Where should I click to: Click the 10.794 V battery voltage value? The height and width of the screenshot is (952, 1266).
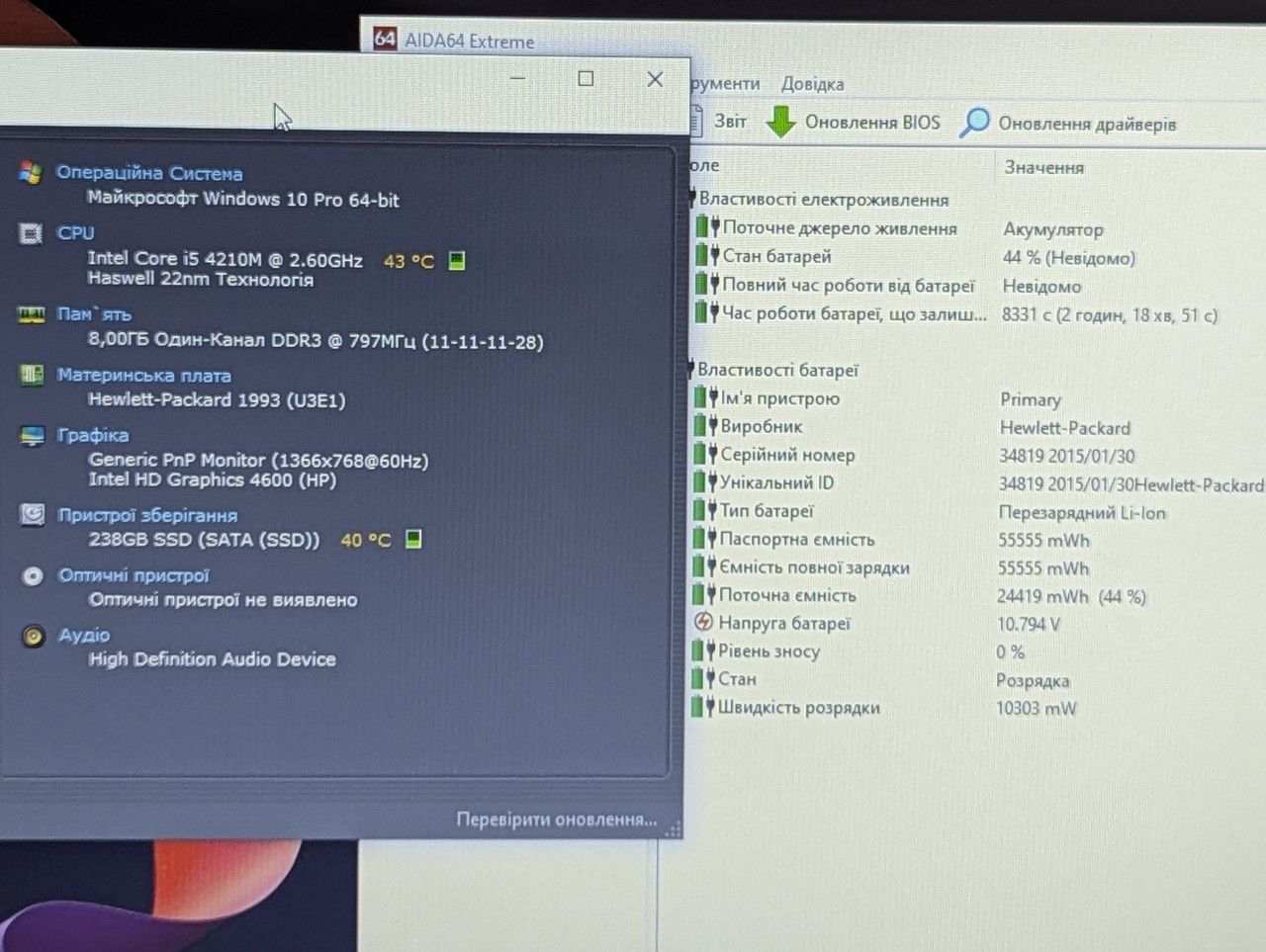(1029, 624)
